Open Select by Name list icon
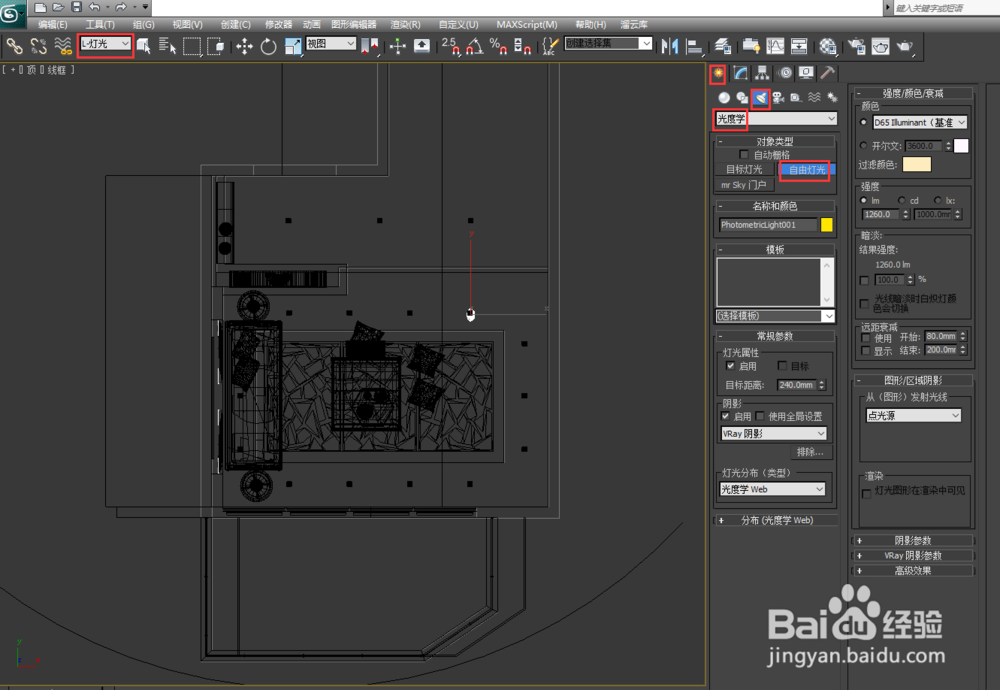This screenshot has height=690, width=1000. (167, 46)
